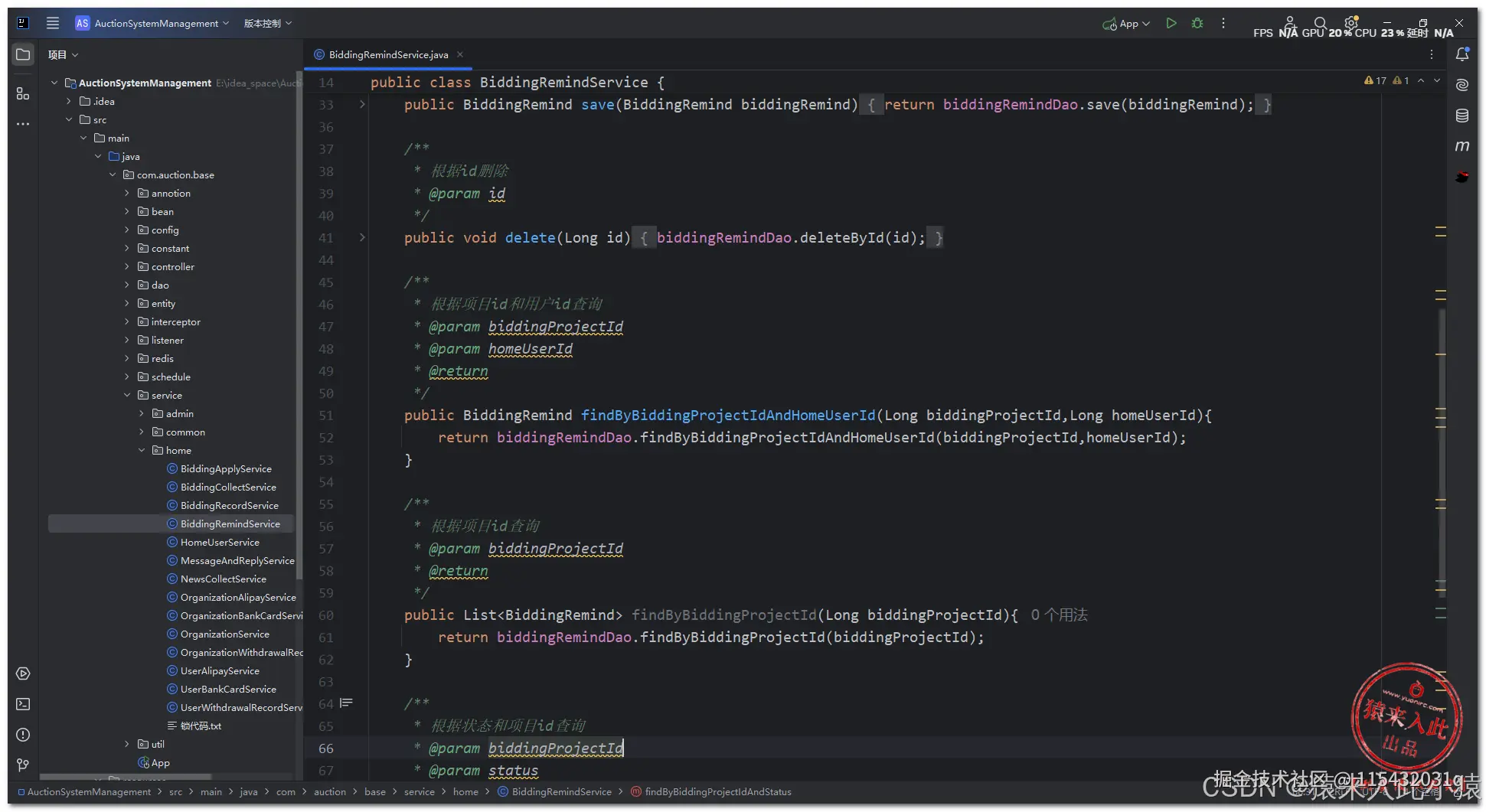Select OrganizationService in the project tree
Image resolution: width=1486 pixels, height=812 pixels.
(x=225, y=634)
